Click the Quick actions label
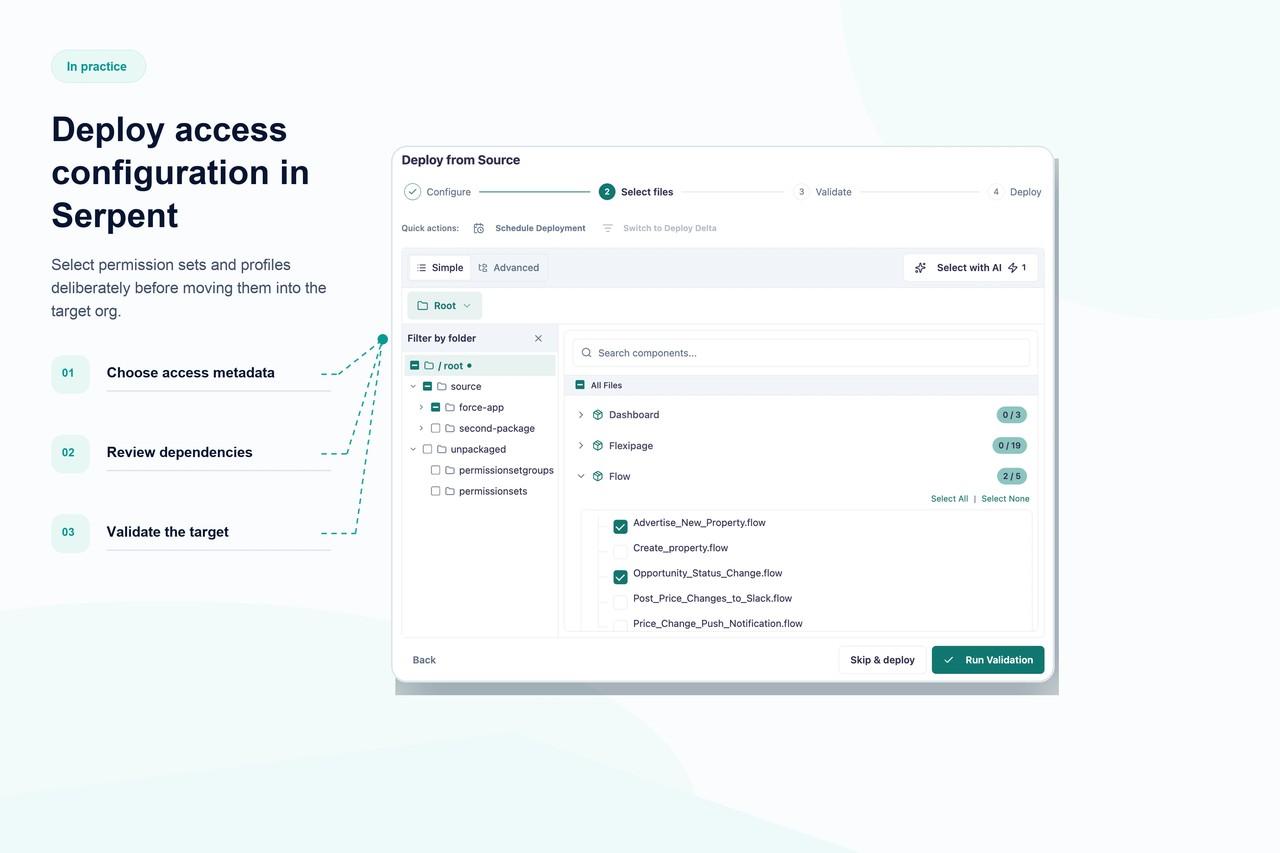1280x853 pixels. pos(430,228)
